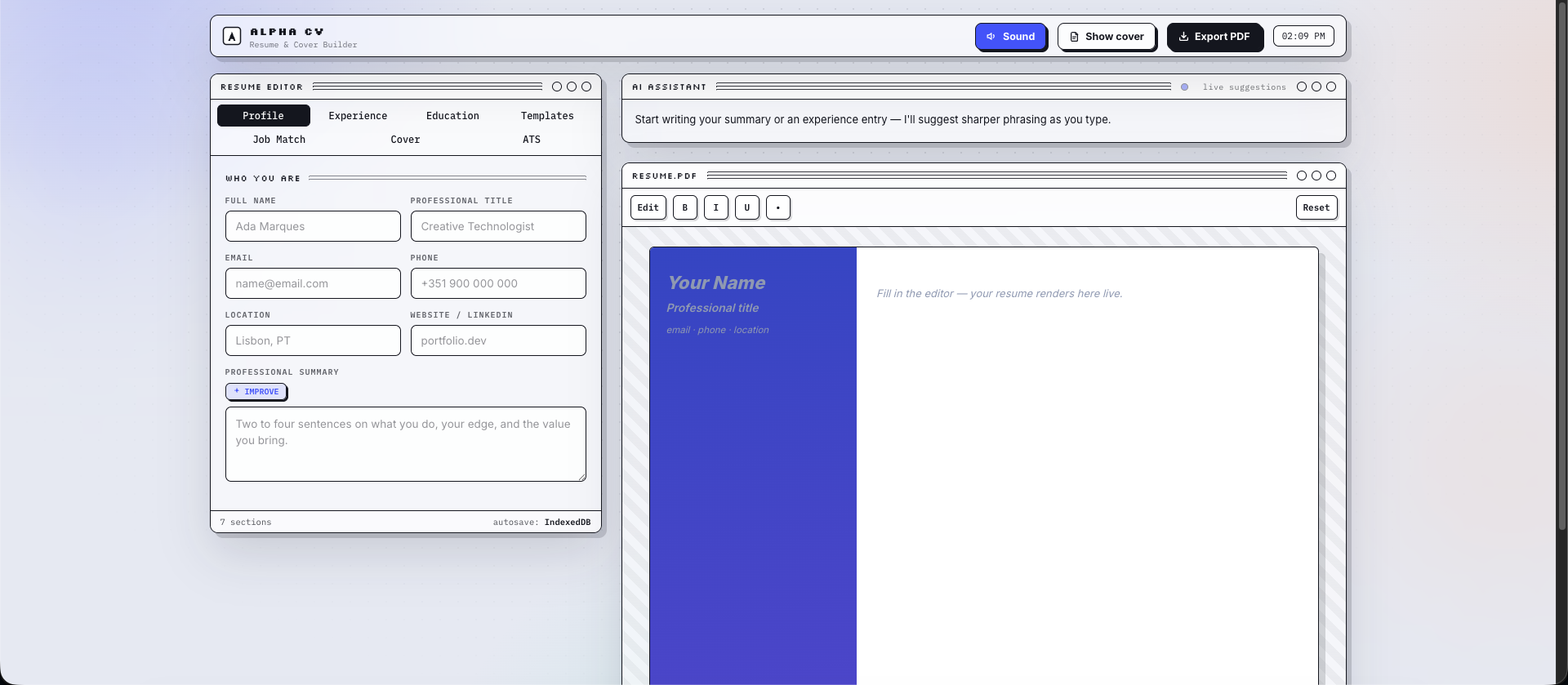The height and width of the screenshot is (685, 1568).
Task: Click third circle in Resume.pdf title bar
Action: [x=1331, y=176]
